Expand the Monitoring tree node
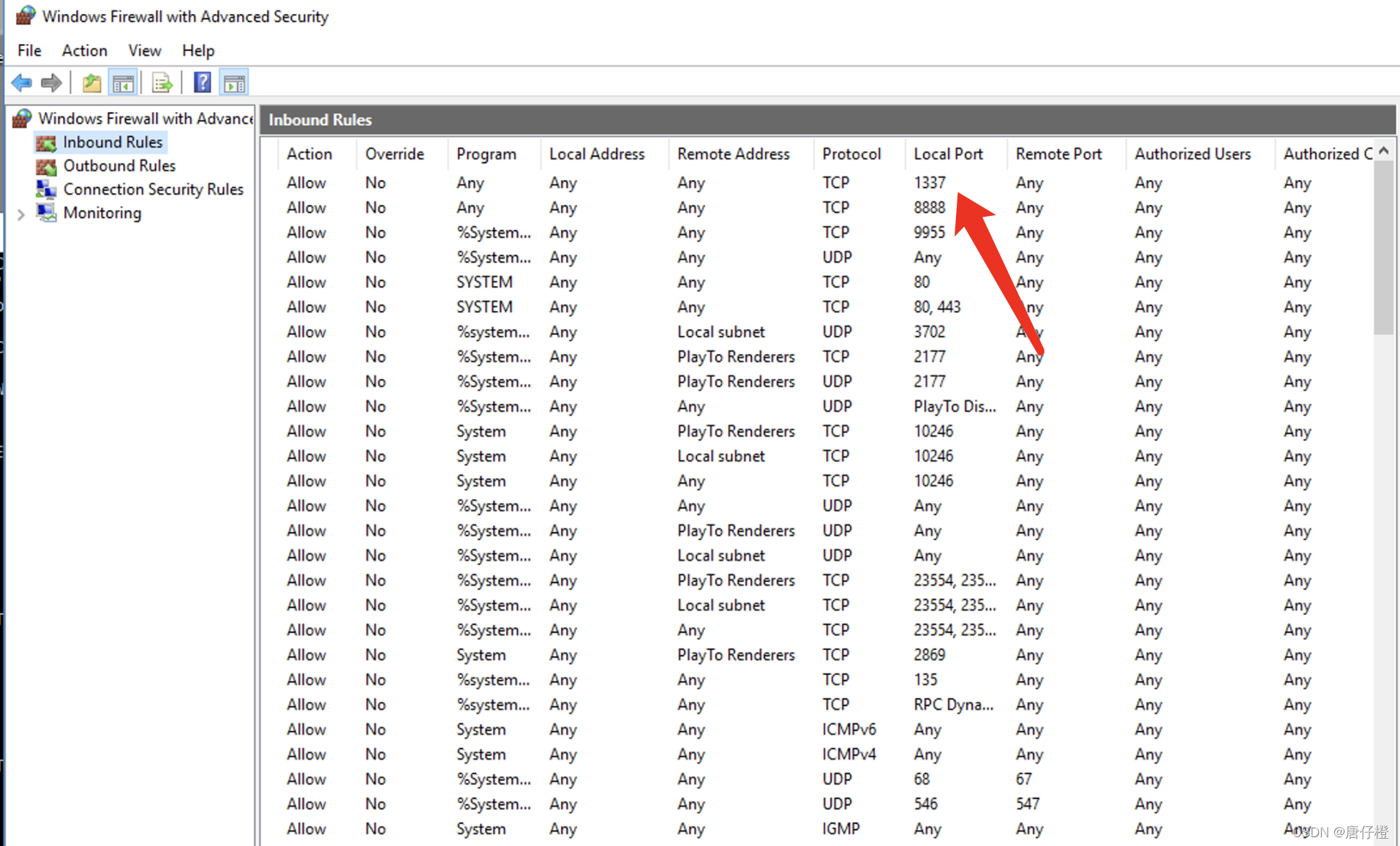 (x=21, y=214)
